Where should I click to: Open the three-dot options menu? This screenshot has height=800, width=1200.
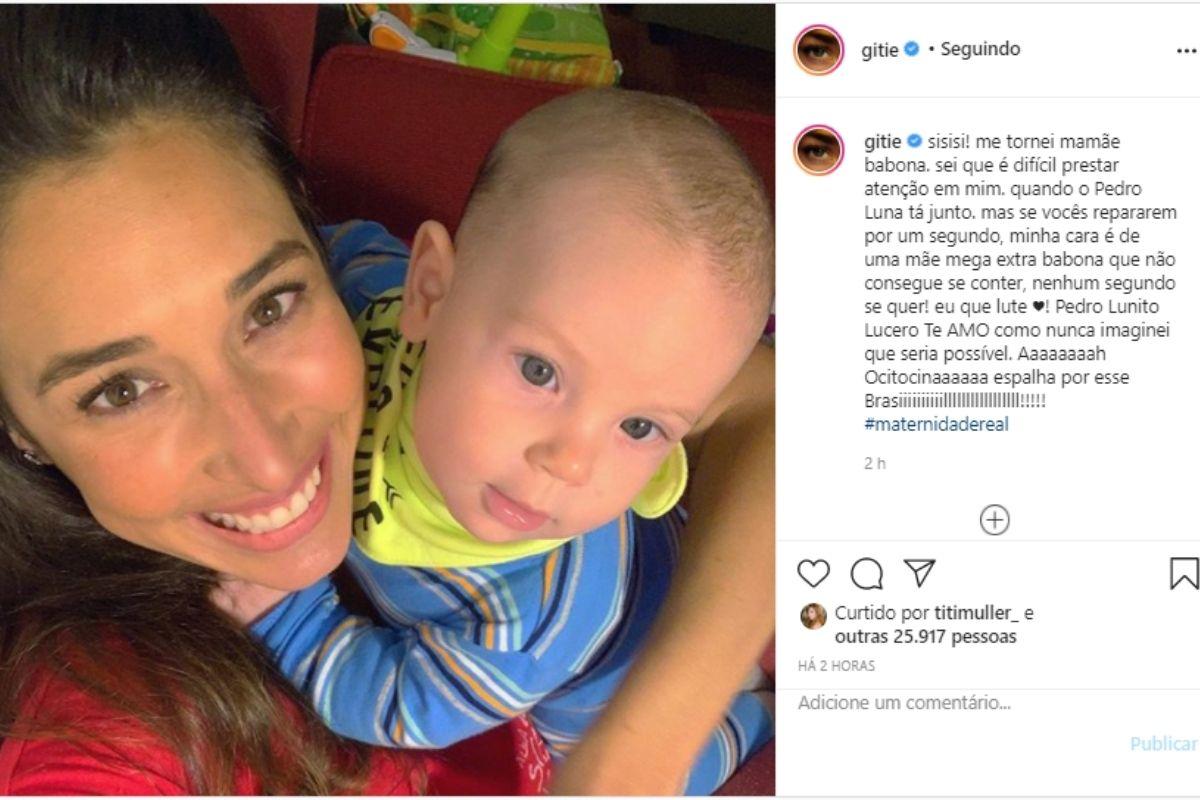1187,49
